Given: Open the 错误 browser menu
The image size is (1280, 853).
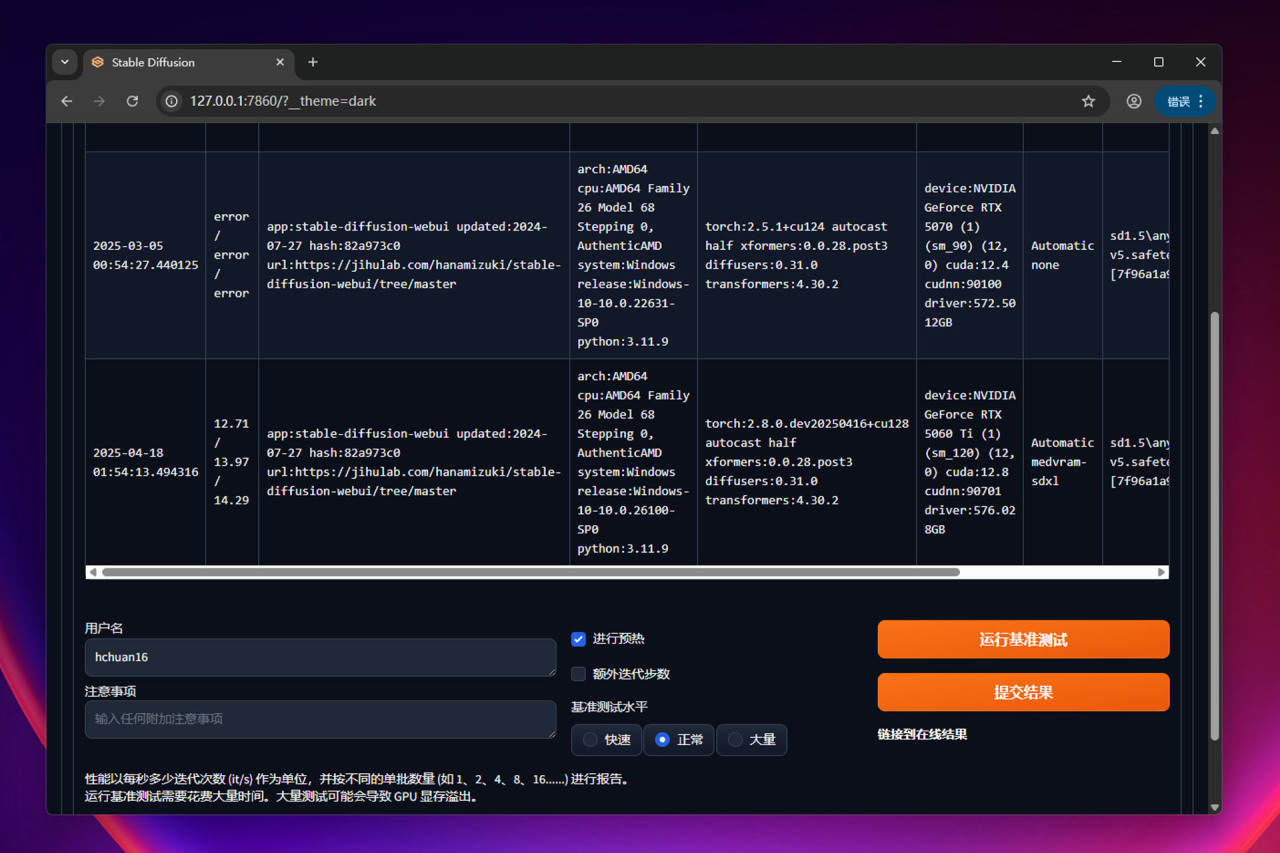Looking at the screenshot, I should 1185,101.
